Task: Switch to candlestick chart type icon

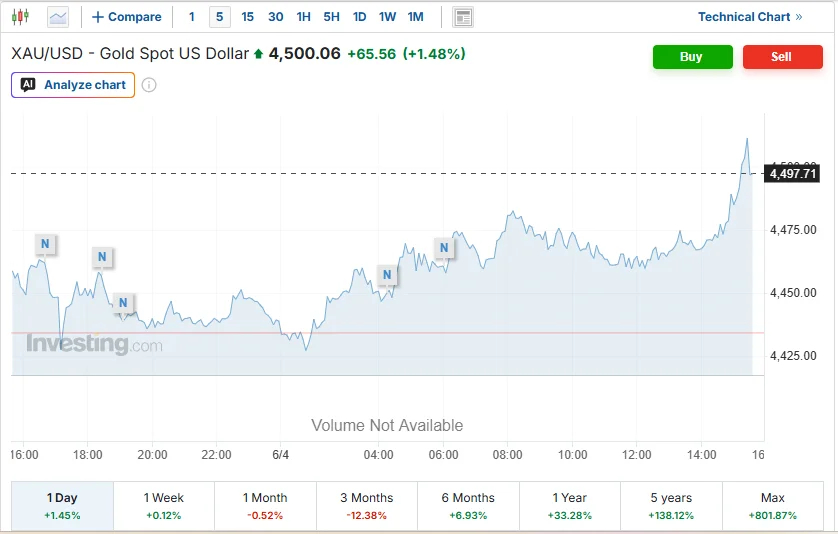Action: 20,17
